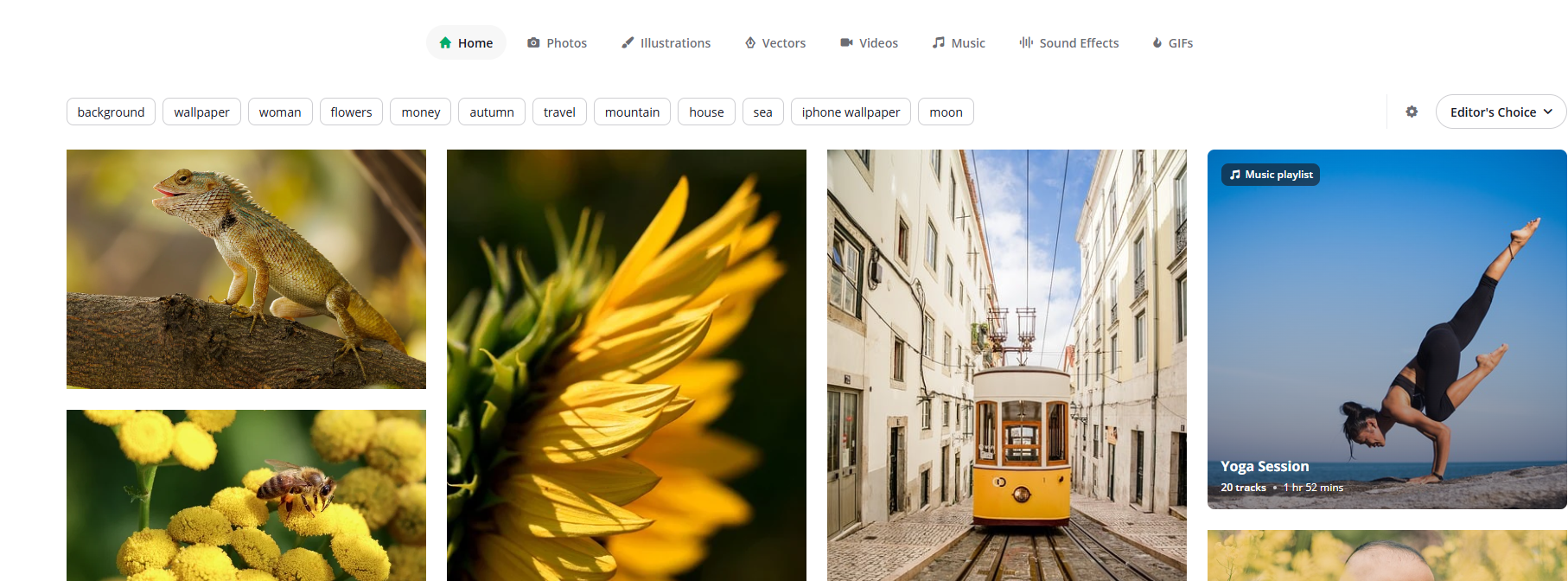Open the bee on yellow flowers photo

[246, 495]
